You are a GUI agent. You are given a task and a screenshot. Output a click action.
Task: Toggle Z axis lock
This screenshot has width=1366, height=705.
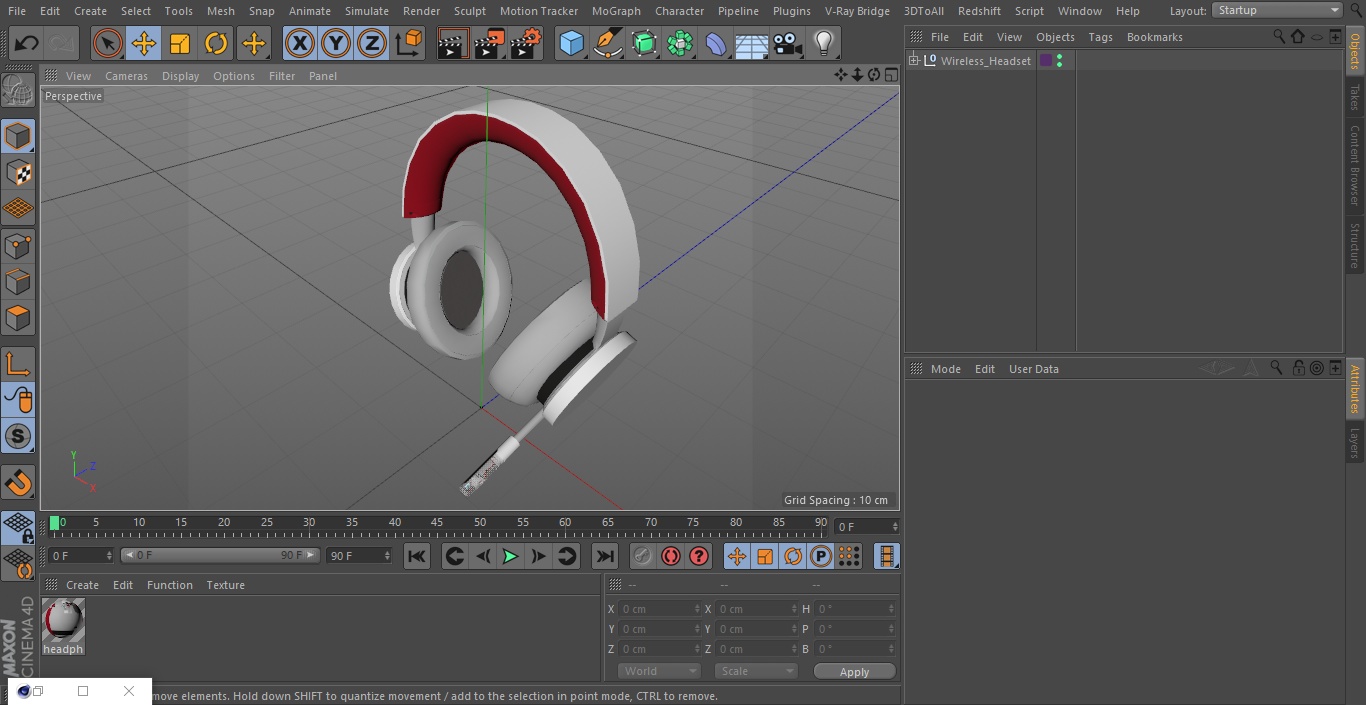tap(372, 43)
